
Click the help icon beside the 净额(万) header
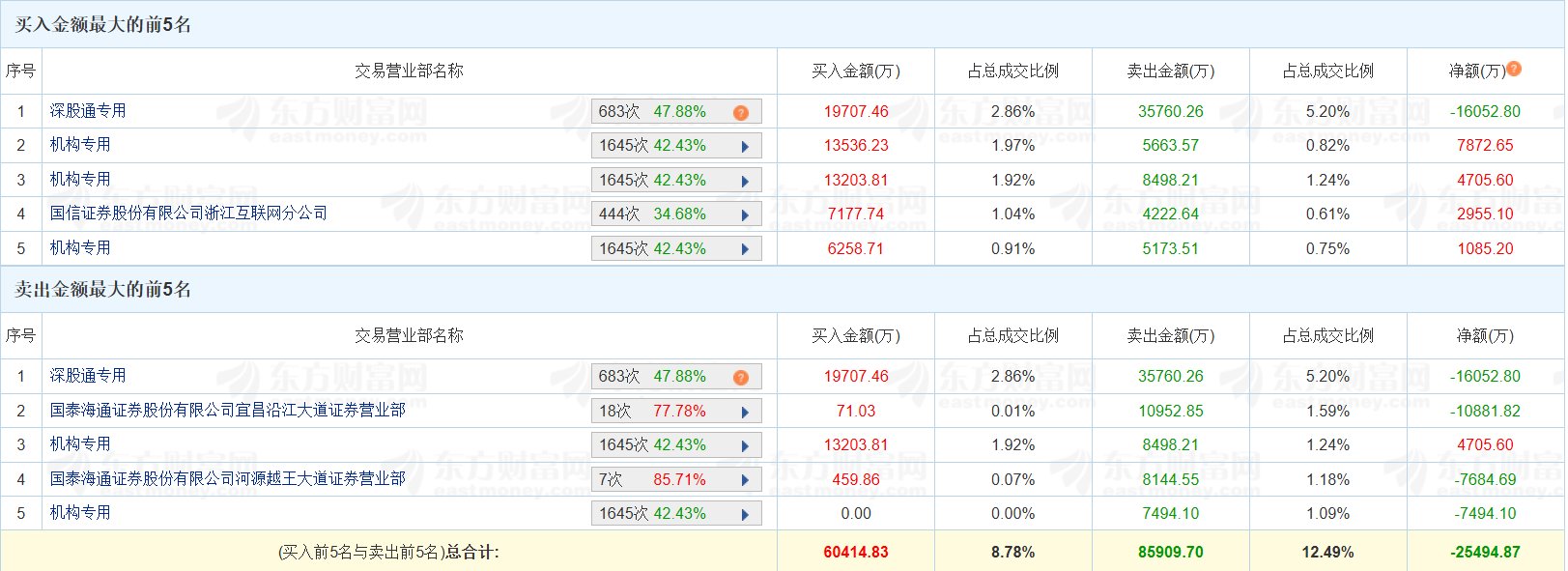pyautogui.click(x=1514, y=69)
